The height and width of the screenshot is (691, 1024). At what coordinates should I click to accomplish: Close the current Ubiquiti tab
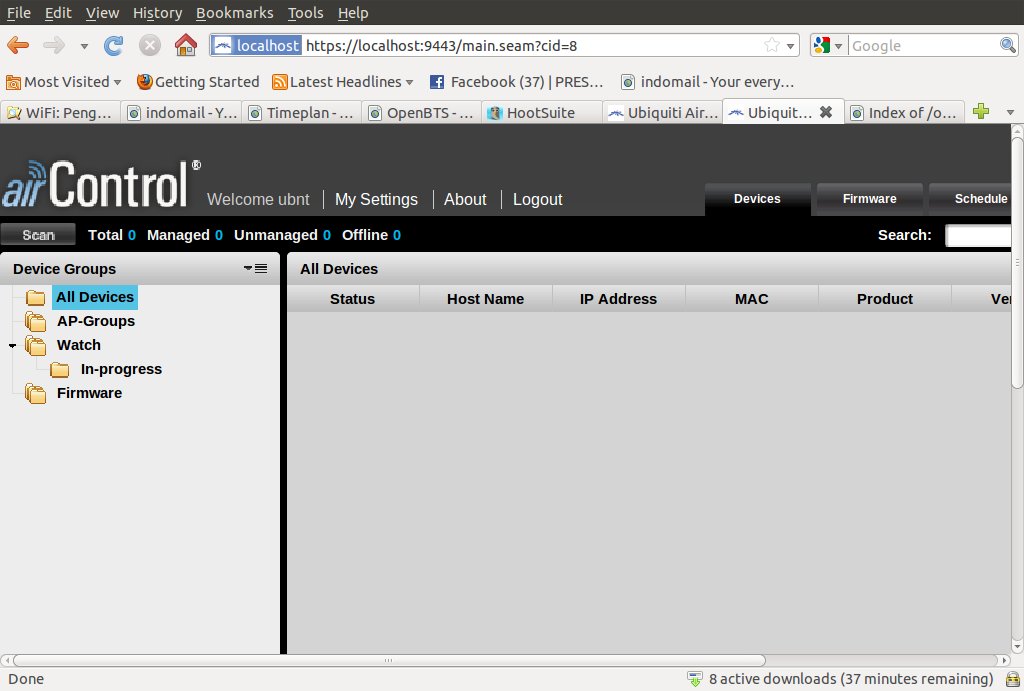(826, 112)
